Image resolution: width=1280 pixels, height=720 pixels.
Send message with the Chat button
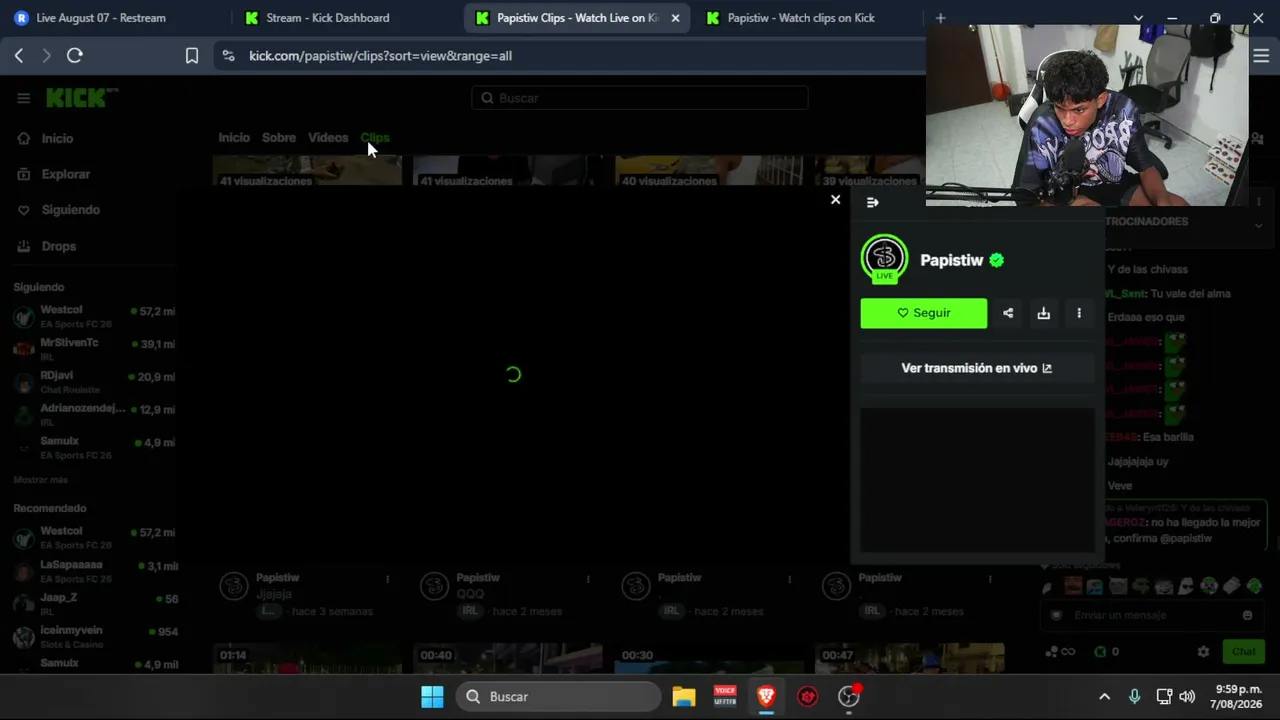click(1243, 652)
